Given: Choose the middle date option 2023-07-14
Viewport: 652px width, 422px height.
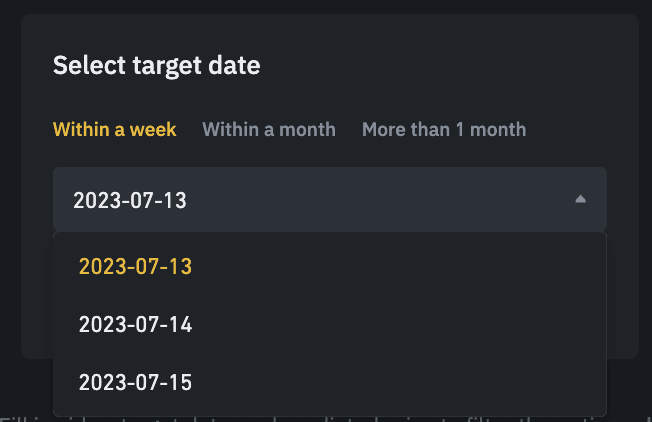Looking at the screenshot, I should tap(135, 325).
